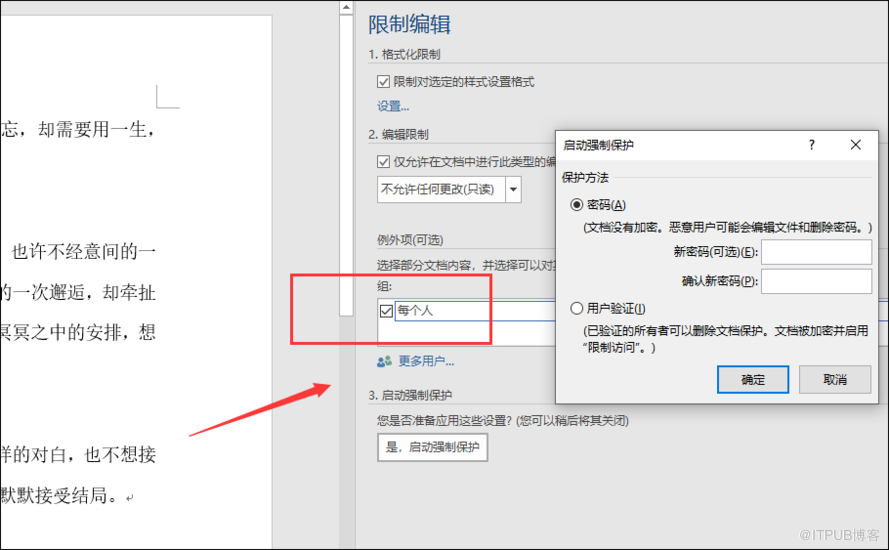Click the 3. 启动强制保护 section heading
This screenshot has width=889, height=550.
(x=410, y=395)
